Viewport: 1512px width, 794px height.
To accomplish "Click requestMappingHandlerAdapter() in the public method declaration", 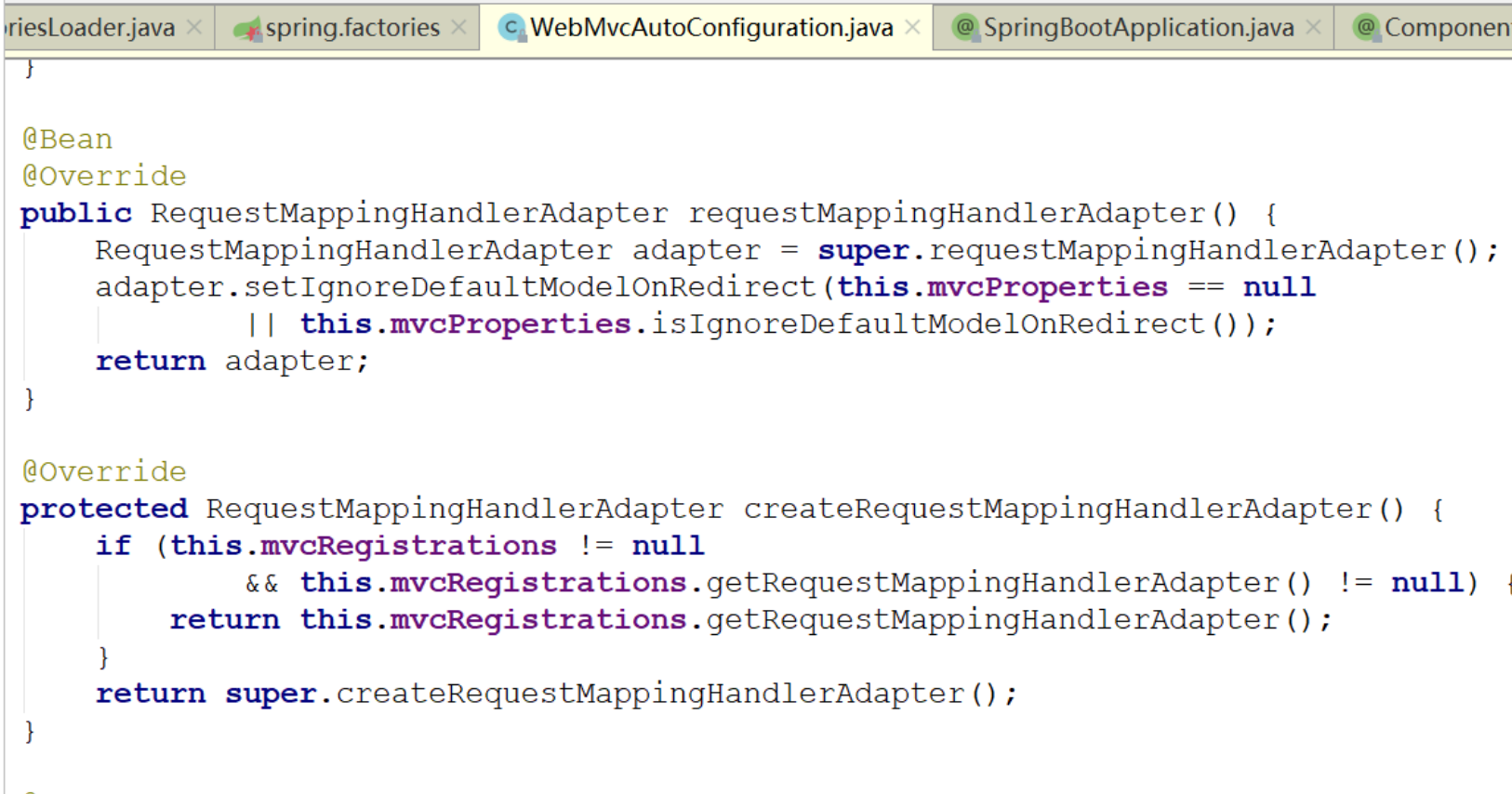I will pos(963,214).
